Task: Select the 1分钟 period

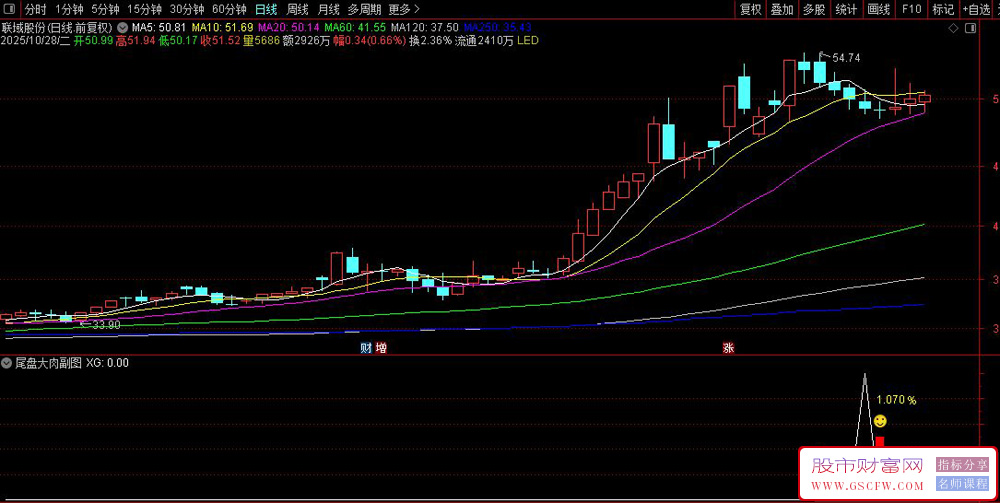Action: click(x=69, y=9)
